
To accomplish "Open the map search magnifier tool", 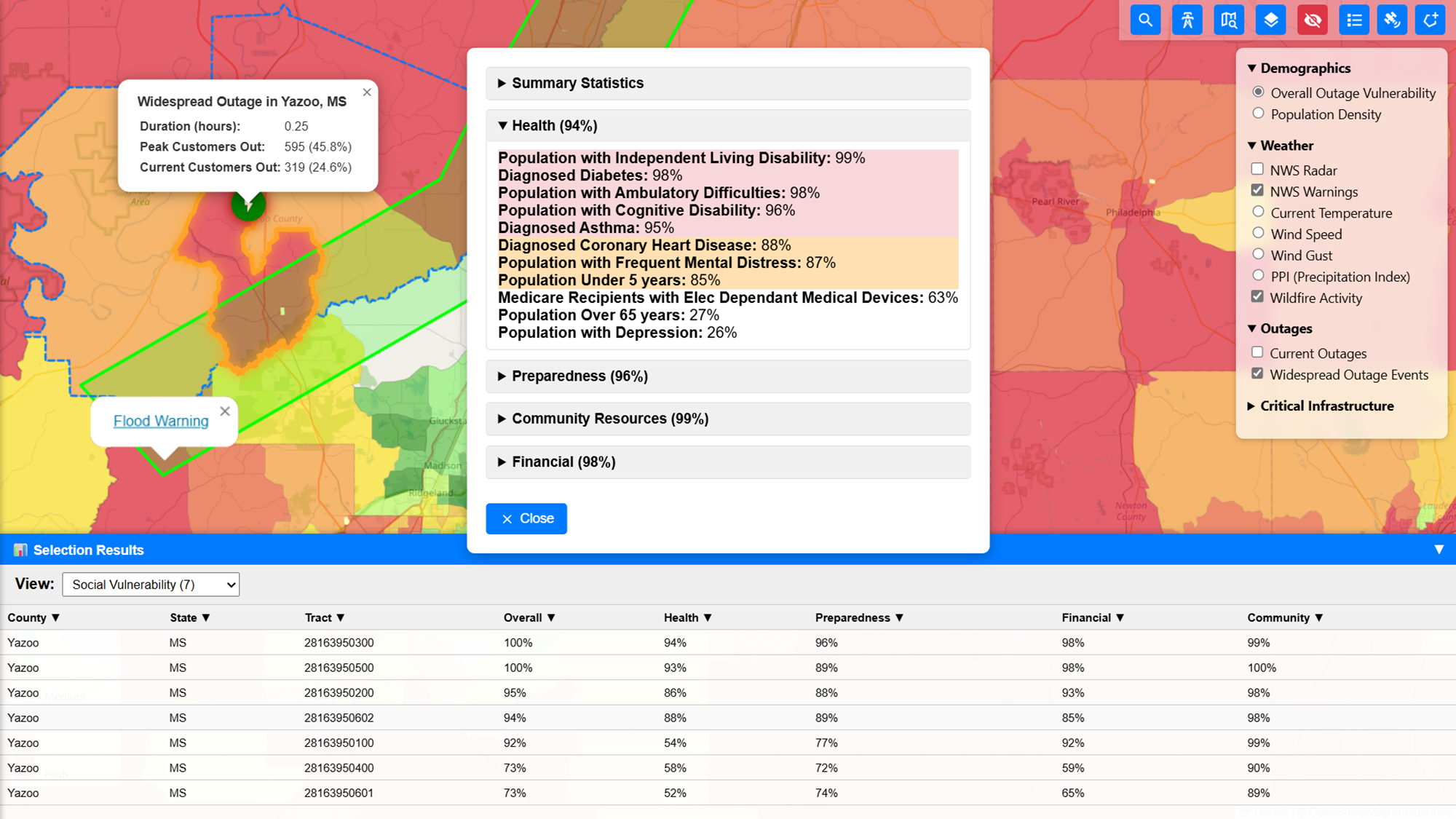I will [1145, 20].
